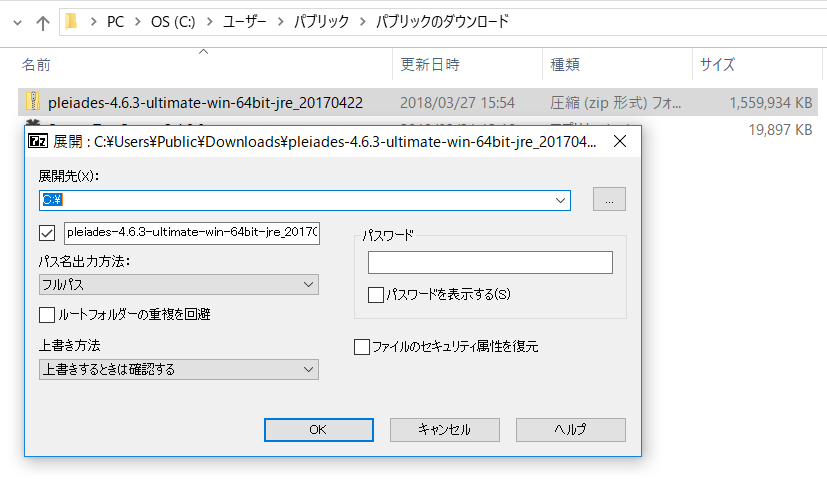
Task: Navigate to PC in breadcrumb
Action: pyautogui.click(x=116, y=22)
